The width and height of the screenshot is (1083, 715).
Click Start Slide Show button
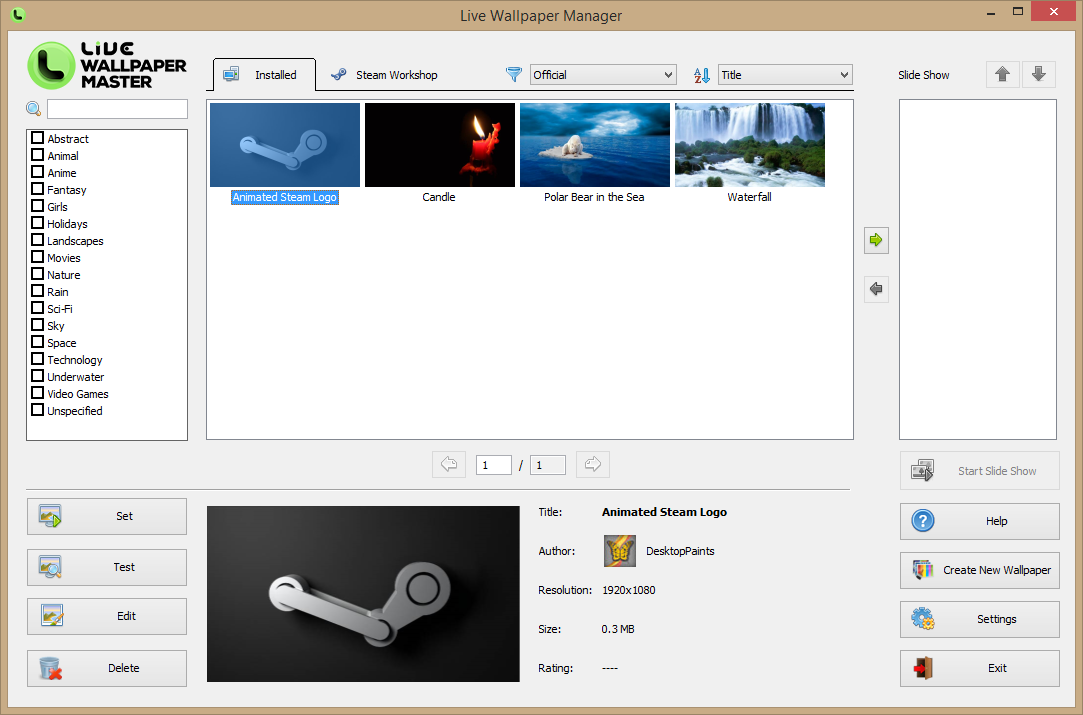979,470
